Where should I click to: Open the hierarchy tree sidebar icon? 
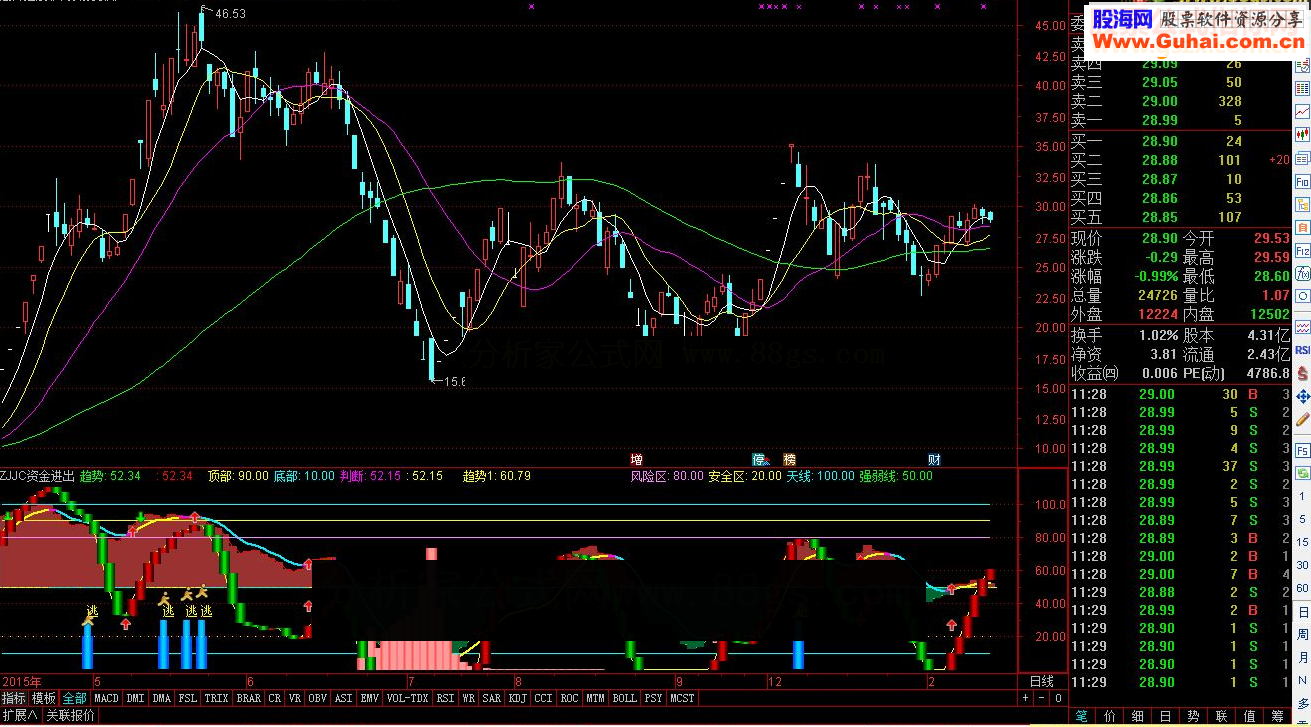[1302, 204]
